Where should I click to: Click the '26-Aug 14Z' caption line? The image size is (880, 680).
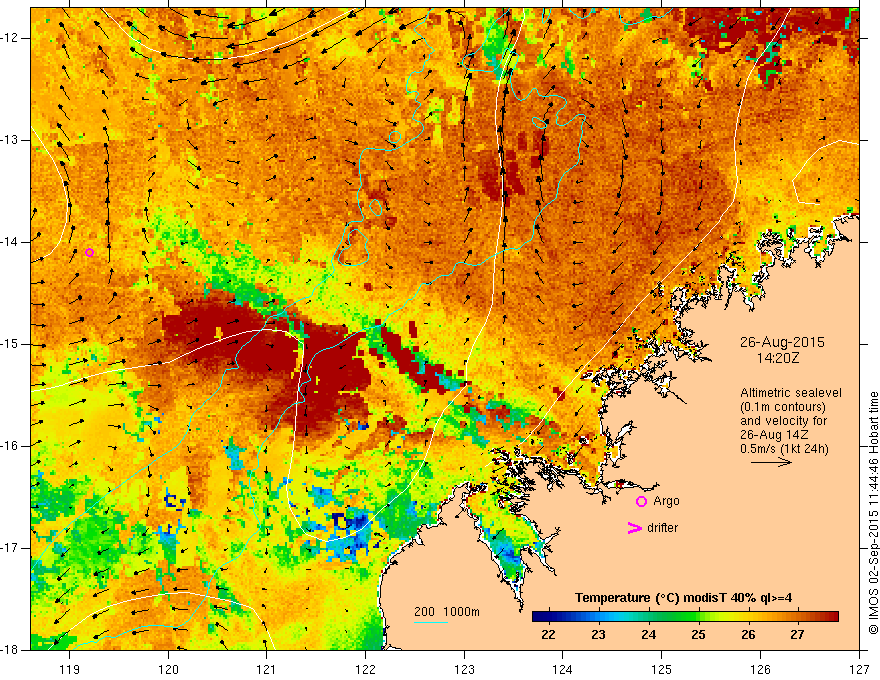[773, 435]
